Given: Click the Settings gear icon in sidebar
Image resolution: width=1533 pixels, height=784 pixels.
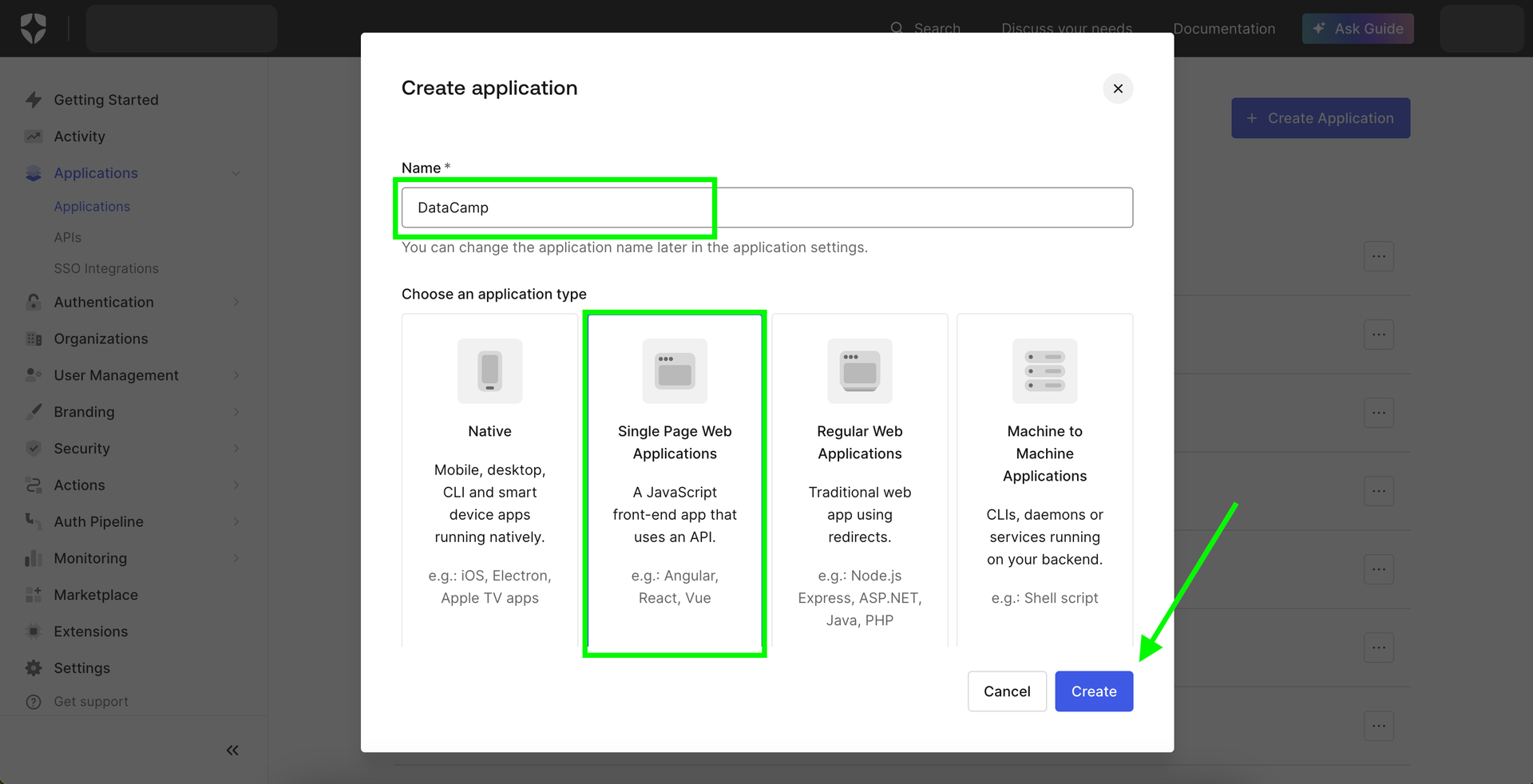Looking at the screenshot, I should pos(34,668).
